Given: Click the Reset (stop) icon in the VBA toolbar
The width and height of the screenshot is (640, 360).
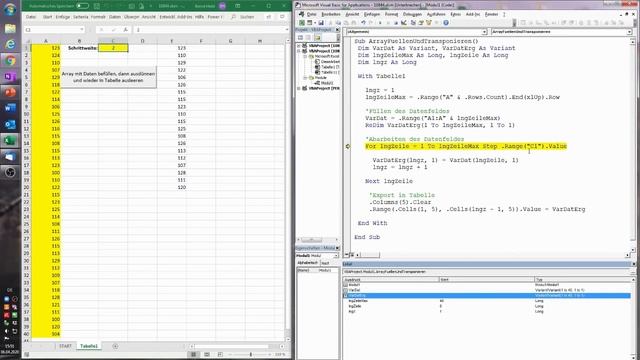Looking at the screenshot, I should click(396, 23).
